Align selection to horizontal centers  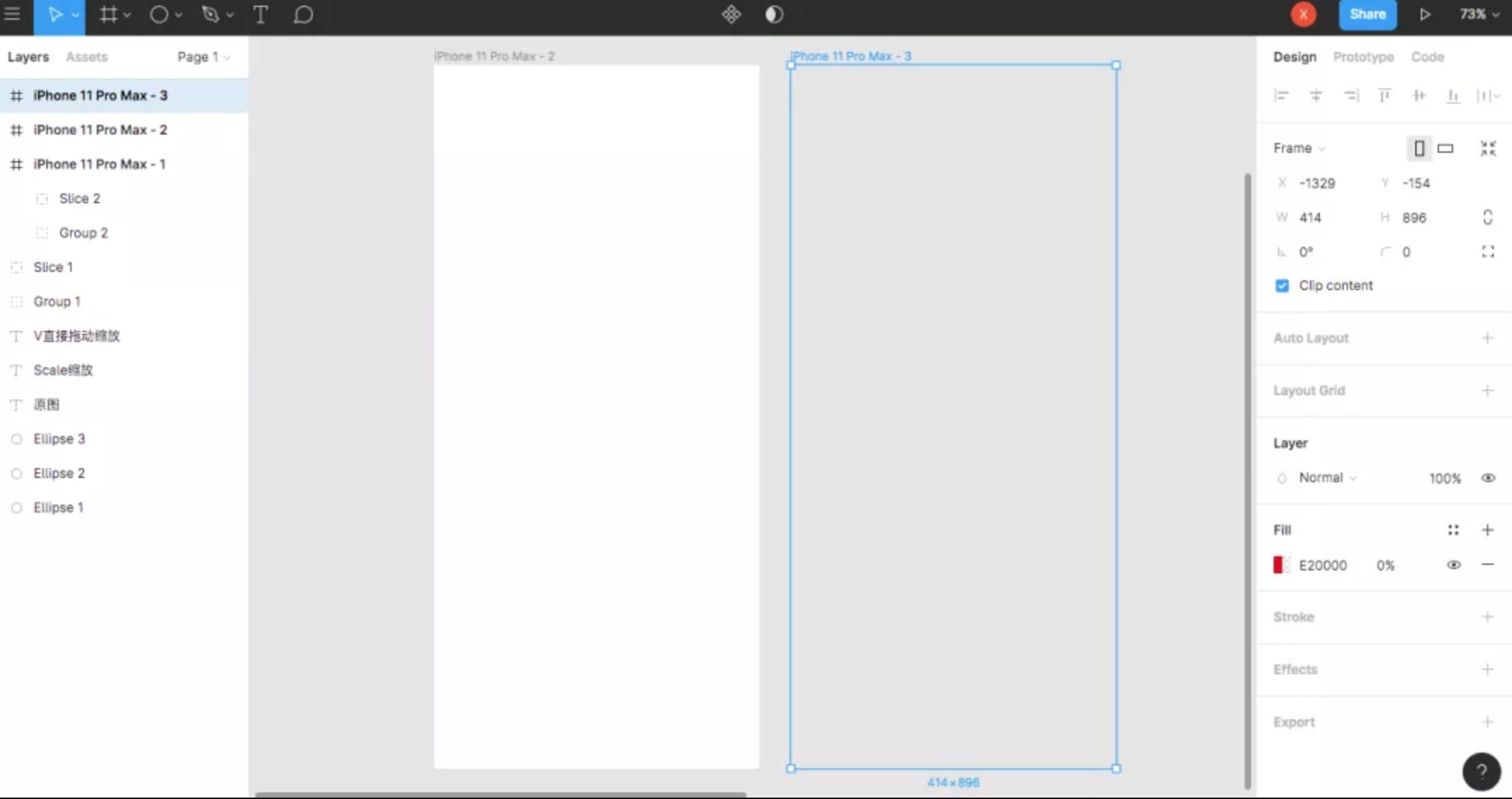pos(1316,96)
